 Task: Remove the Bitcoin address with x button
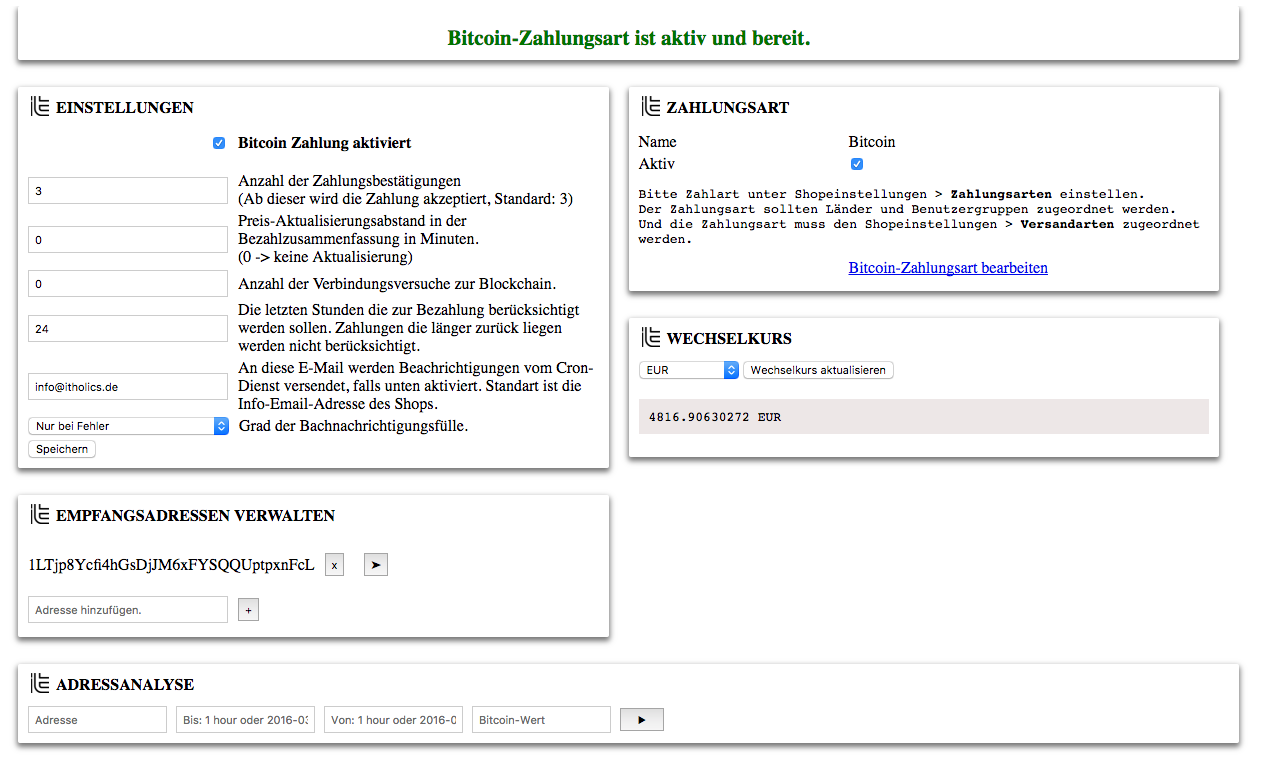pos(334,565)
